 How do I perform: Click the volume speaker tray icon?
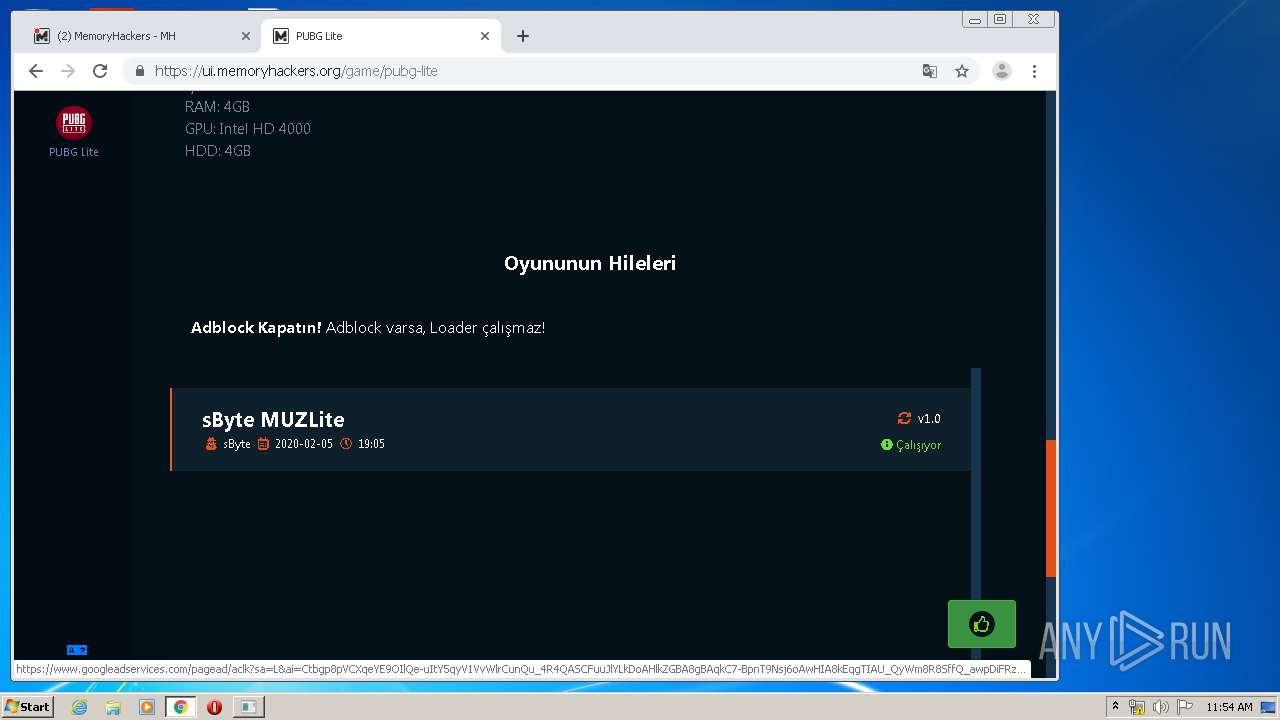(1160, 707)
